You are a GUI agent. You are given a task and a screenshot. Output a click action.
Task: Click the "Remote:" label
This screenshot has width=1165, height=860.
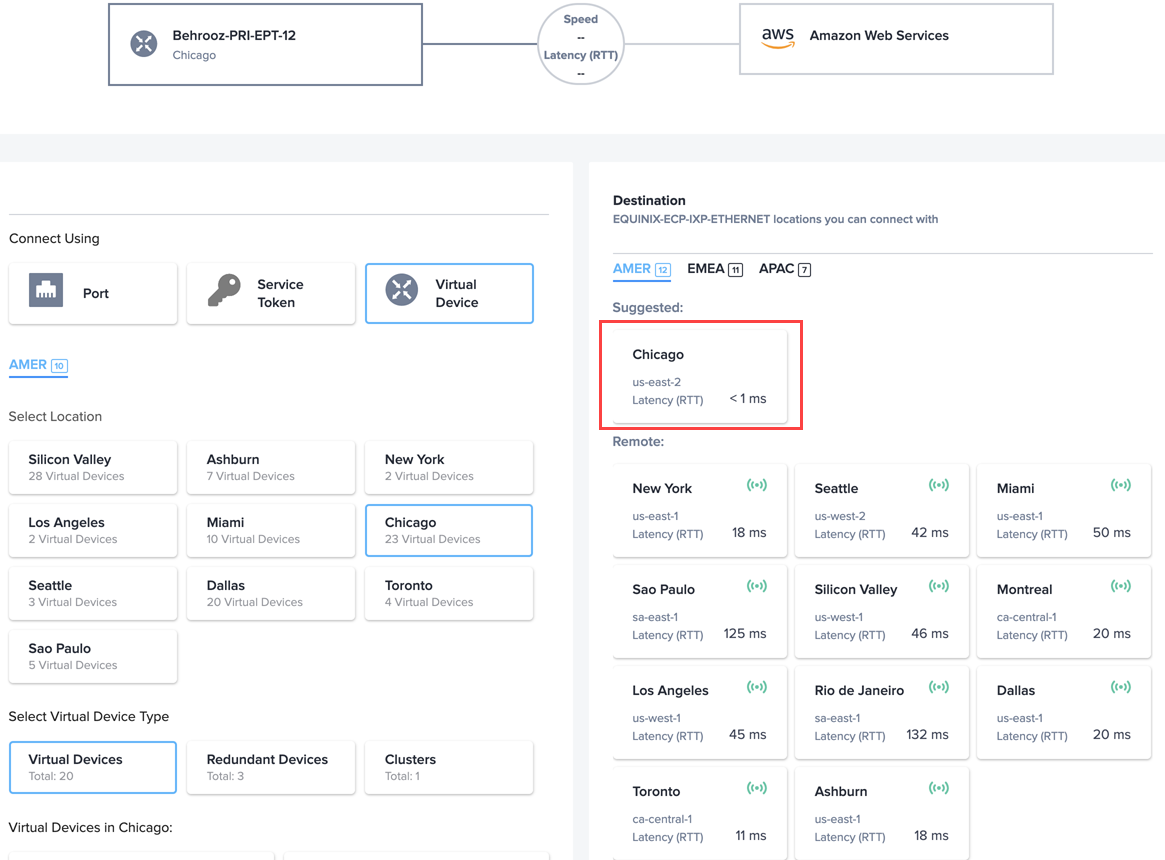point(638,442)
